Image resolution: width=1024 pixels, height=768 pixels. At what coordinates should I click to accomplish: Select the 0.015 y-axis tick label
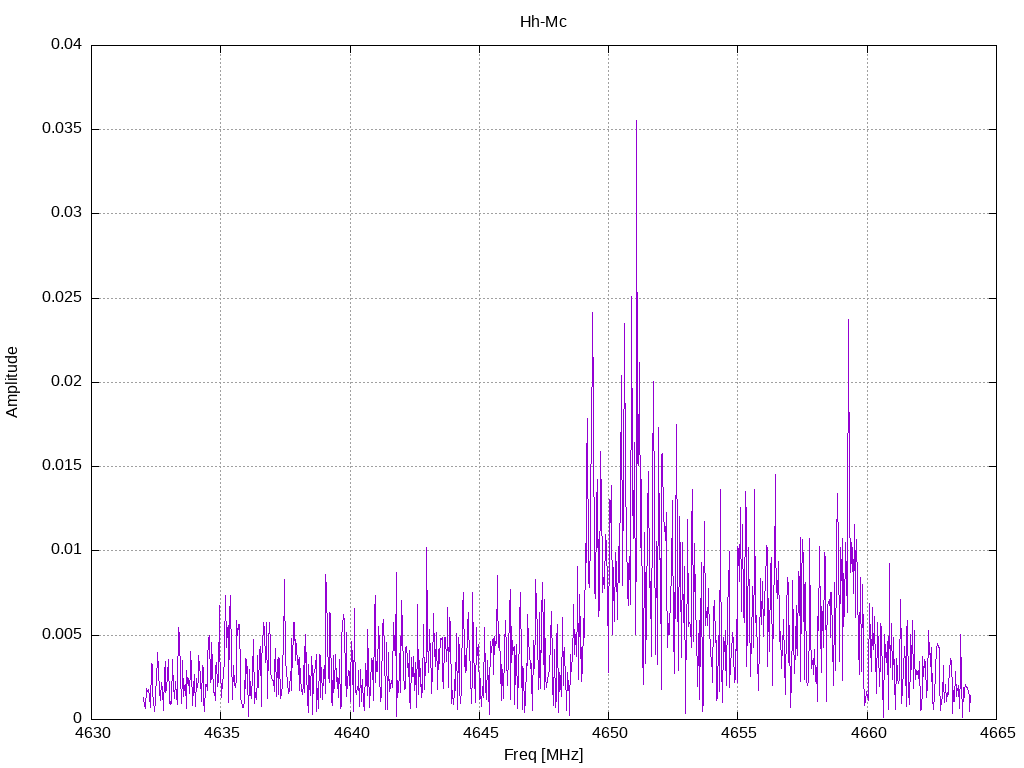click(x=63, y=466)
